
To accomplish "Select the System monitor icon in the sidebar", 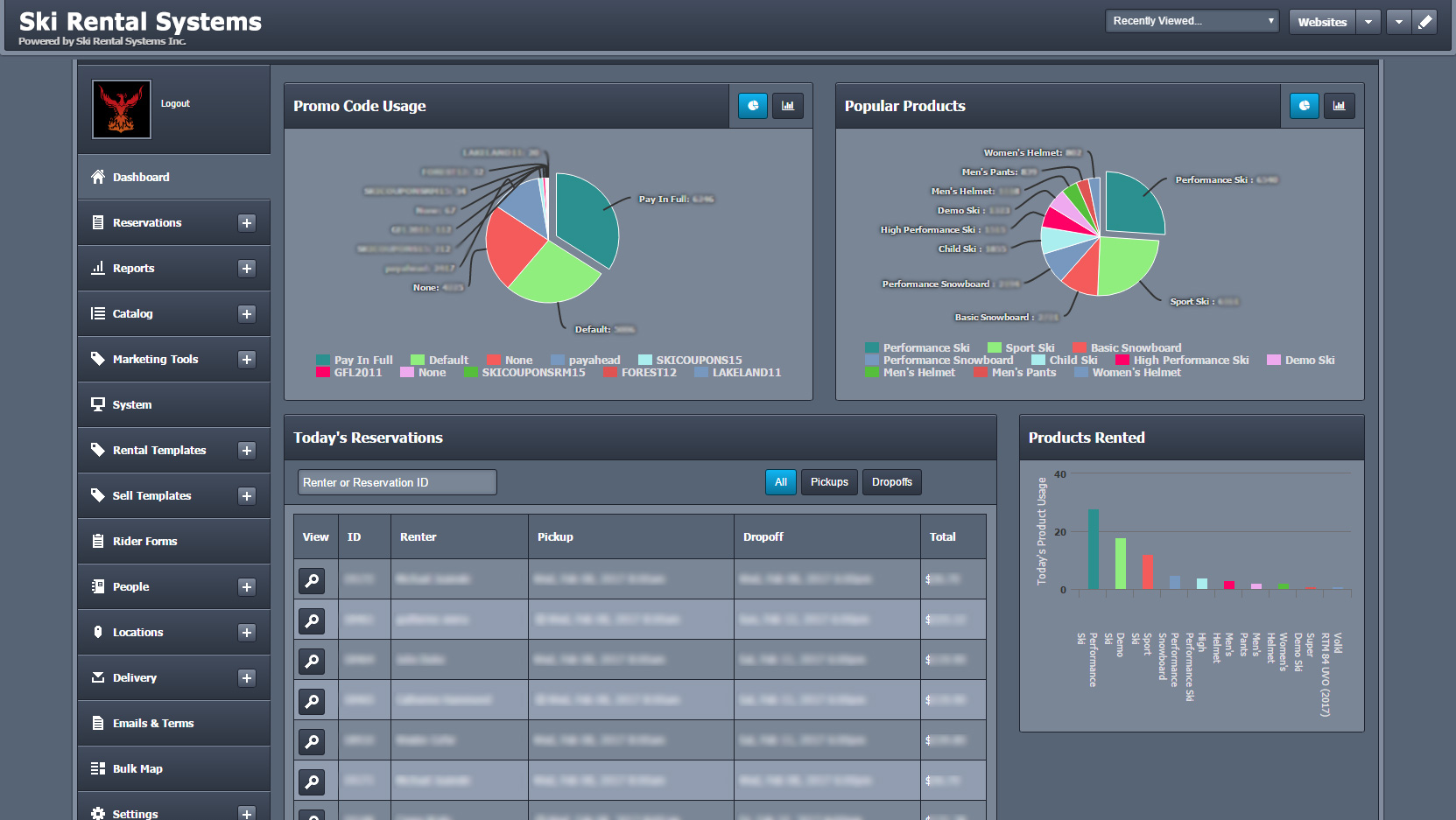I will pyautogui.click(x=98, y=404).
